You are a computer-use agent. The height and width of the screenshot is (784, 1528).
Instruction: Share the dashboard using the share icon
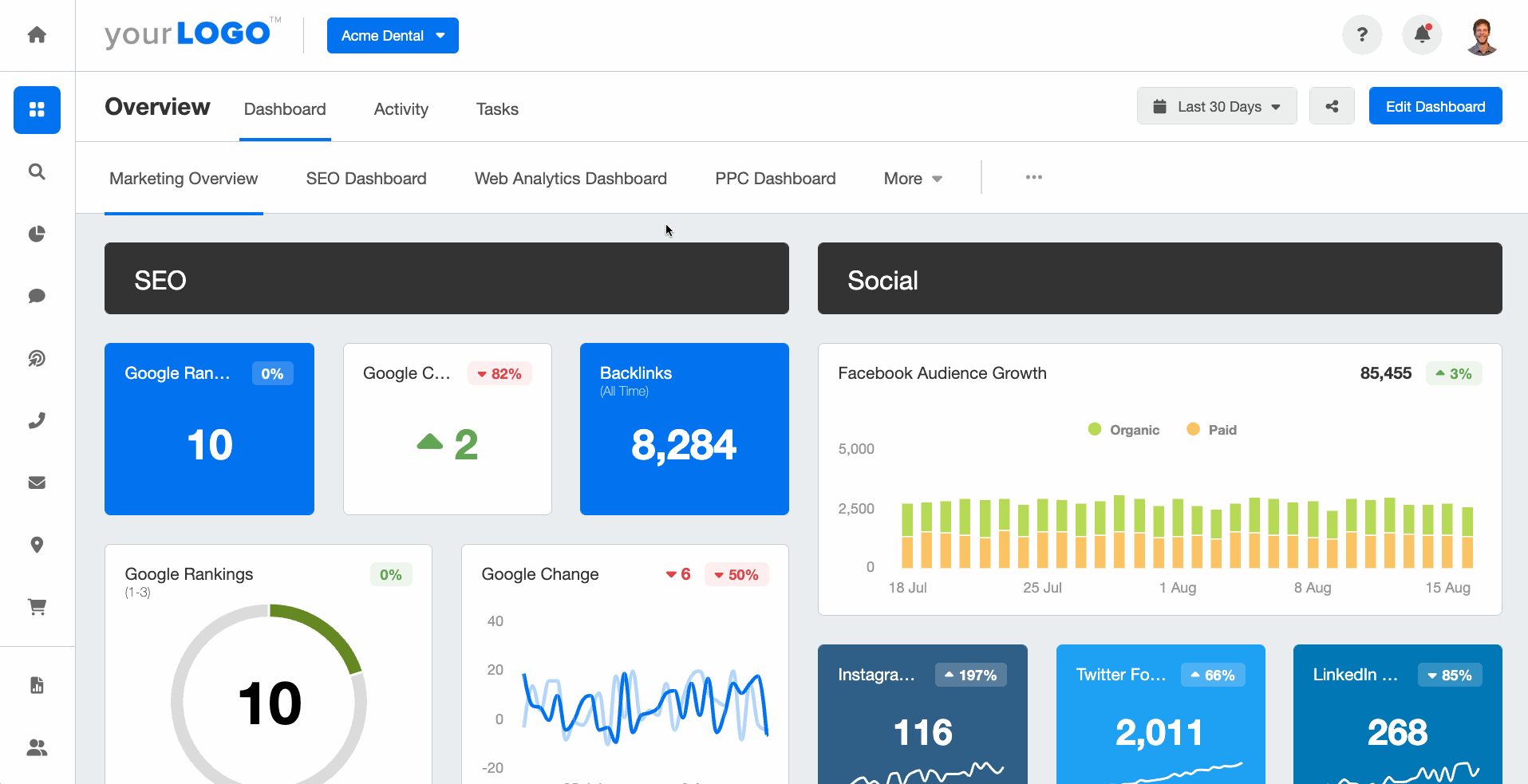(x=1331, y=105)
